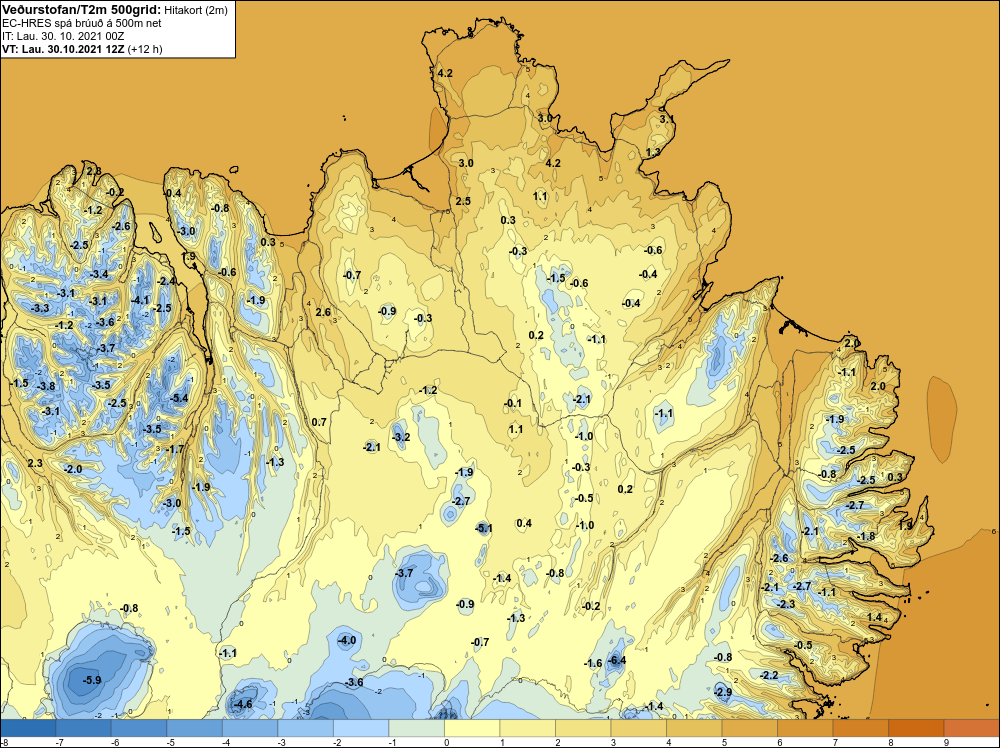Select the legend swatch between 5 and 6
This screenshot has height=748, width=1000.
(x=749, y=728)
